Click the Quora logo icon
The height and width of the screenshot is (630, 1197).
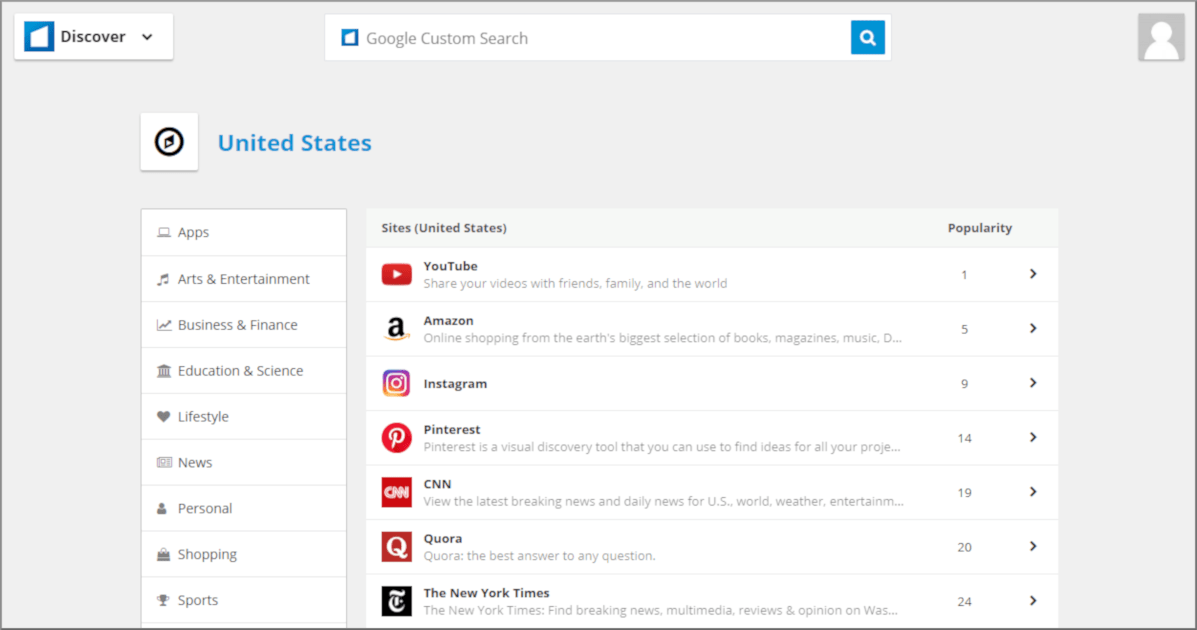396,547
